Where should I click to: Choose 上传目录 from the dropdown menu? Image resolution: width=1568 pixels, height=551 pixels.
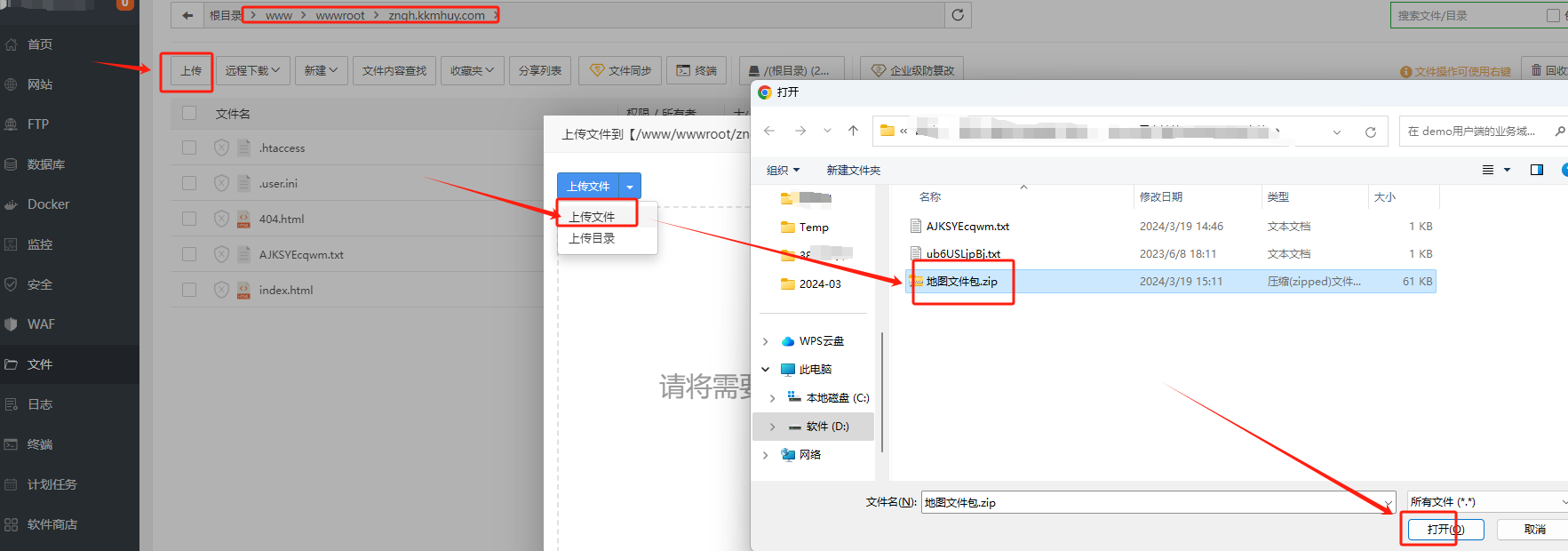tap(592, 238)
